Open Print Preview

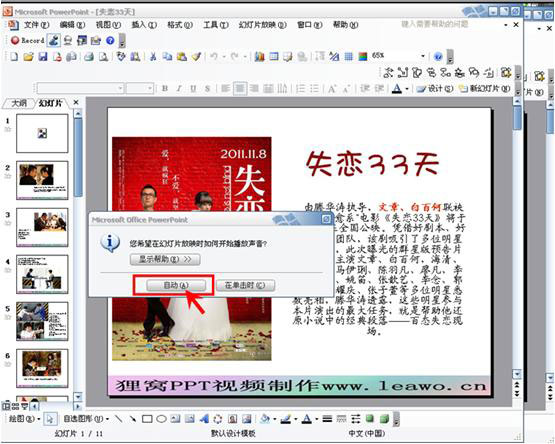point(103,56)
